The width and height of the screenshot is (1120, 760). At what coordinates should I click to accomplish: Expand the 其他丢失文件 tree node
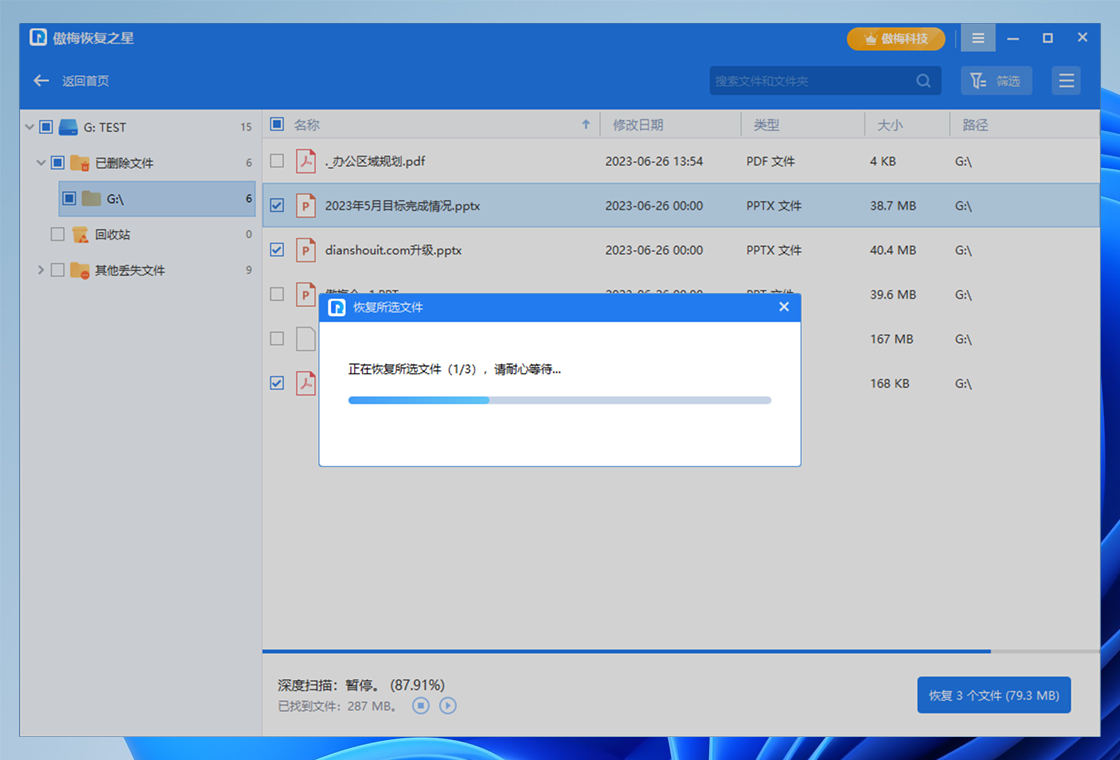41,270
